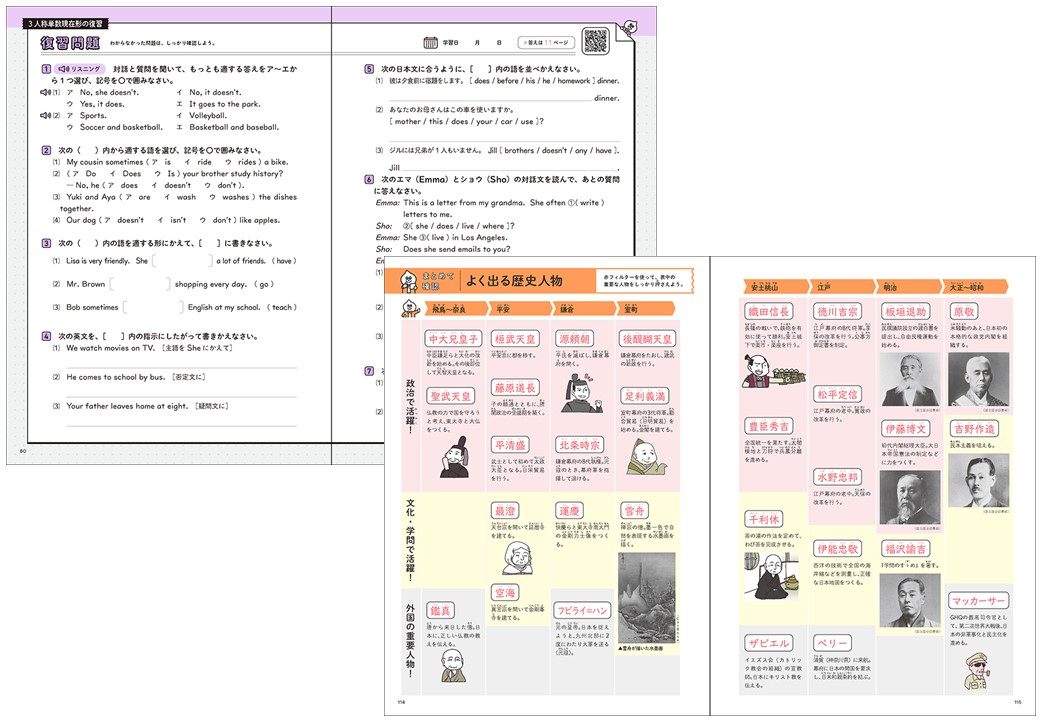Click question number box 5

click(x=369, y=69)
